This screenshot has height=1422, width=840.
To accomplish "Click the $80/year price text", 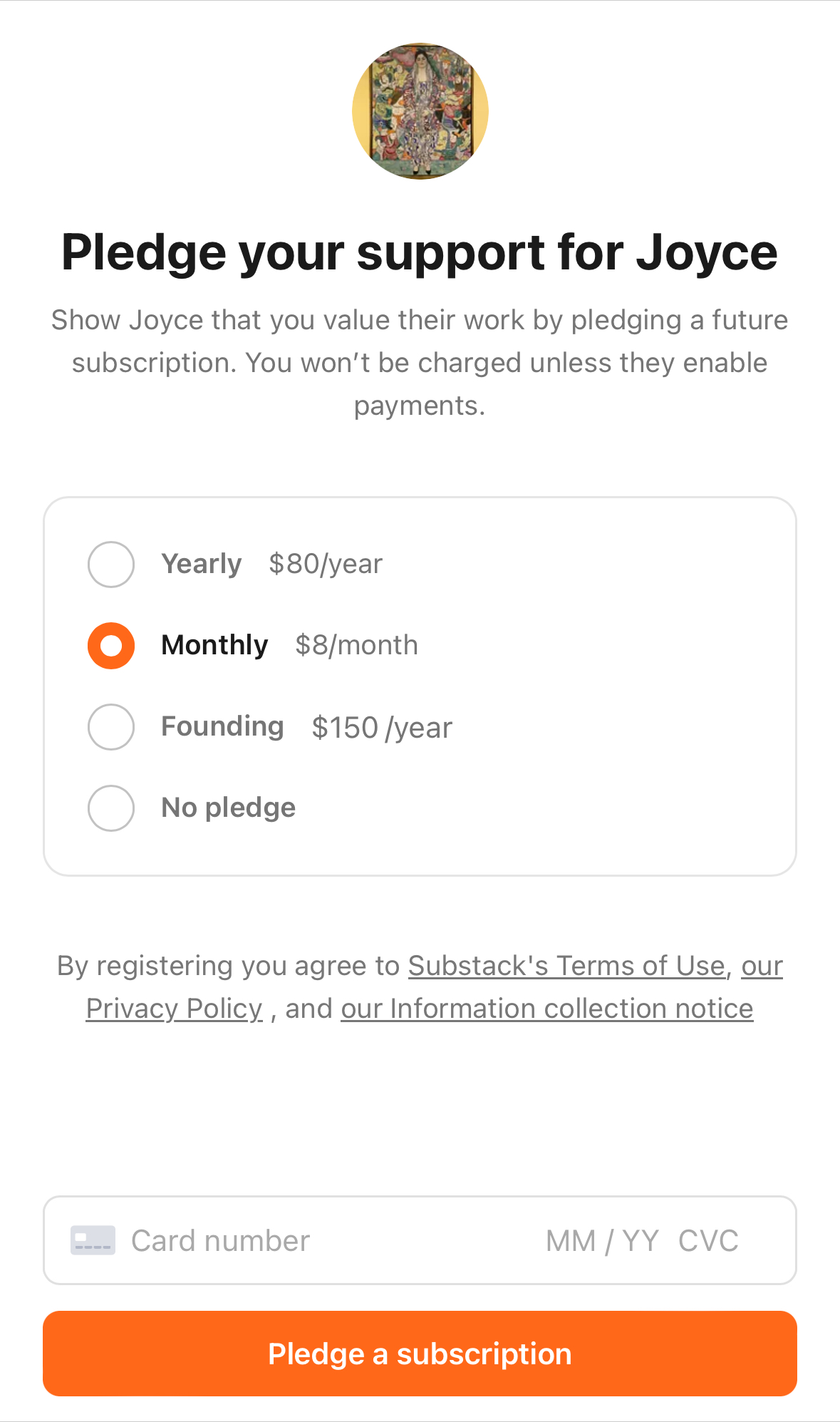I will tap(326, 564).
